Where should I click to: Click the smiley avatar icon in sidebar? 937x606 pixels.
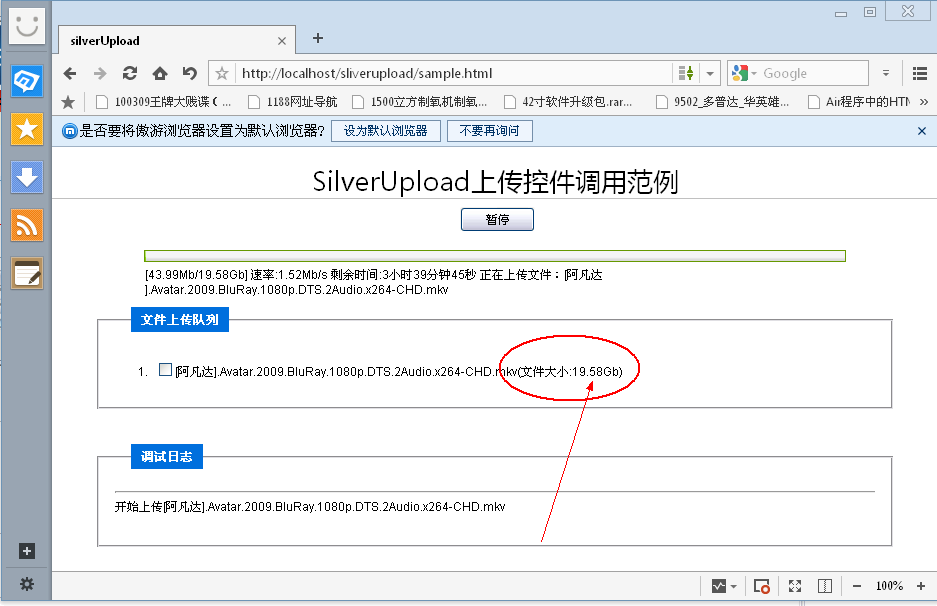[x=26, y=26]
